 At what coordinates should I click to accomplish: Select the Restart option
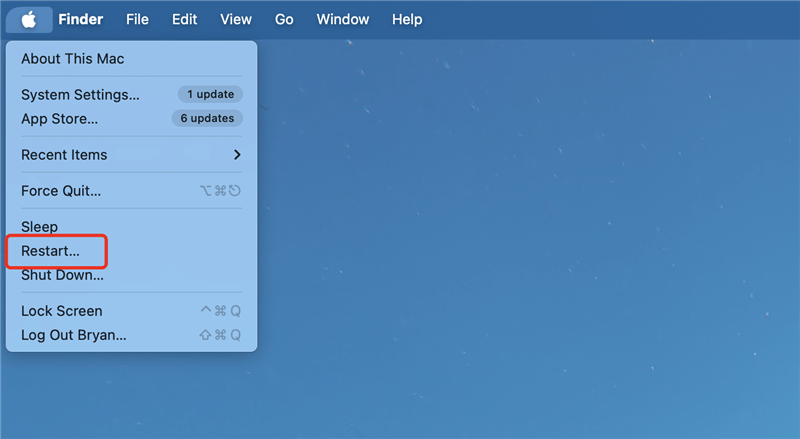tap(50, 251)
